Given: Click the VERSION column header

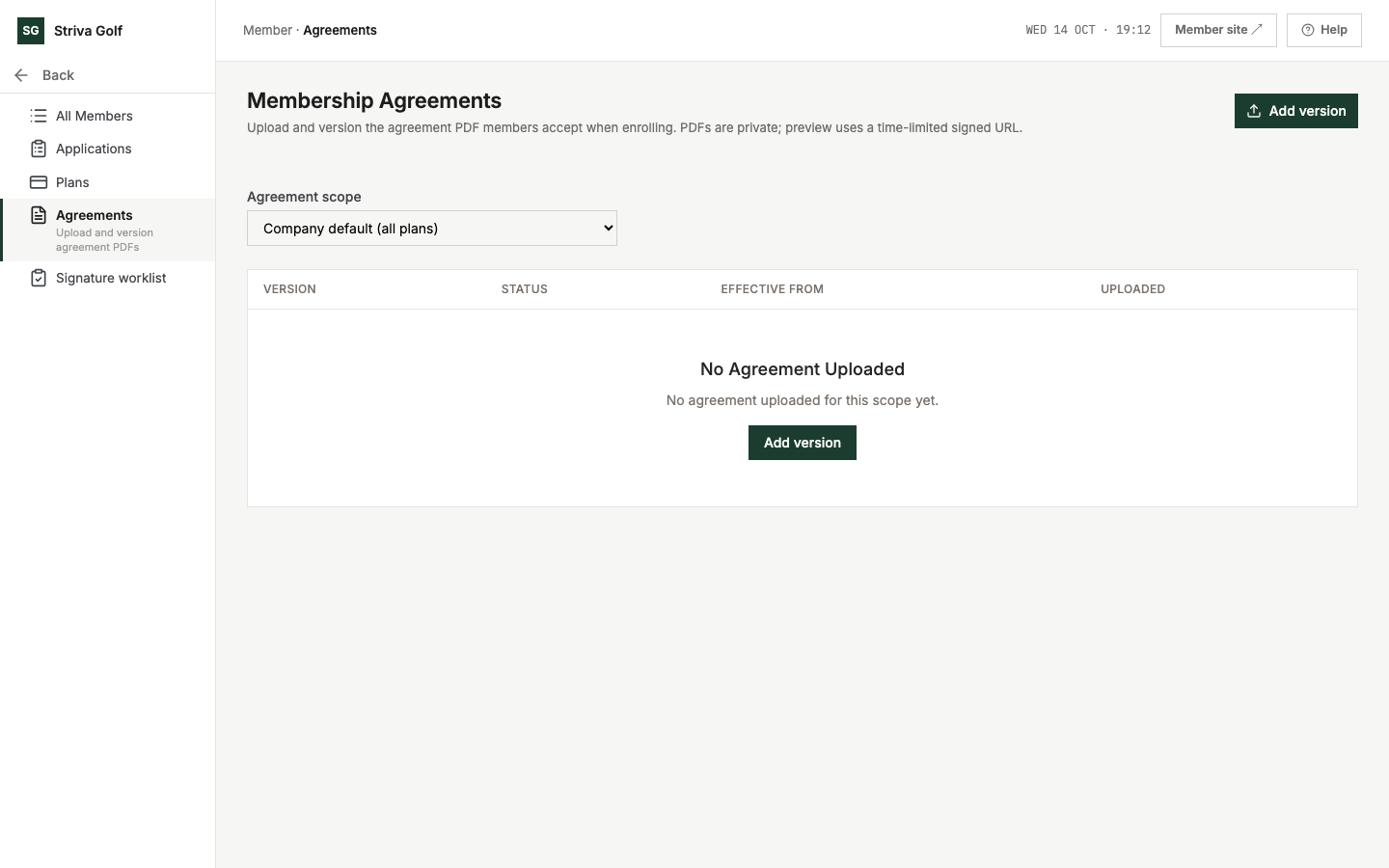Looking at the screenshot, I should point(289,289).
